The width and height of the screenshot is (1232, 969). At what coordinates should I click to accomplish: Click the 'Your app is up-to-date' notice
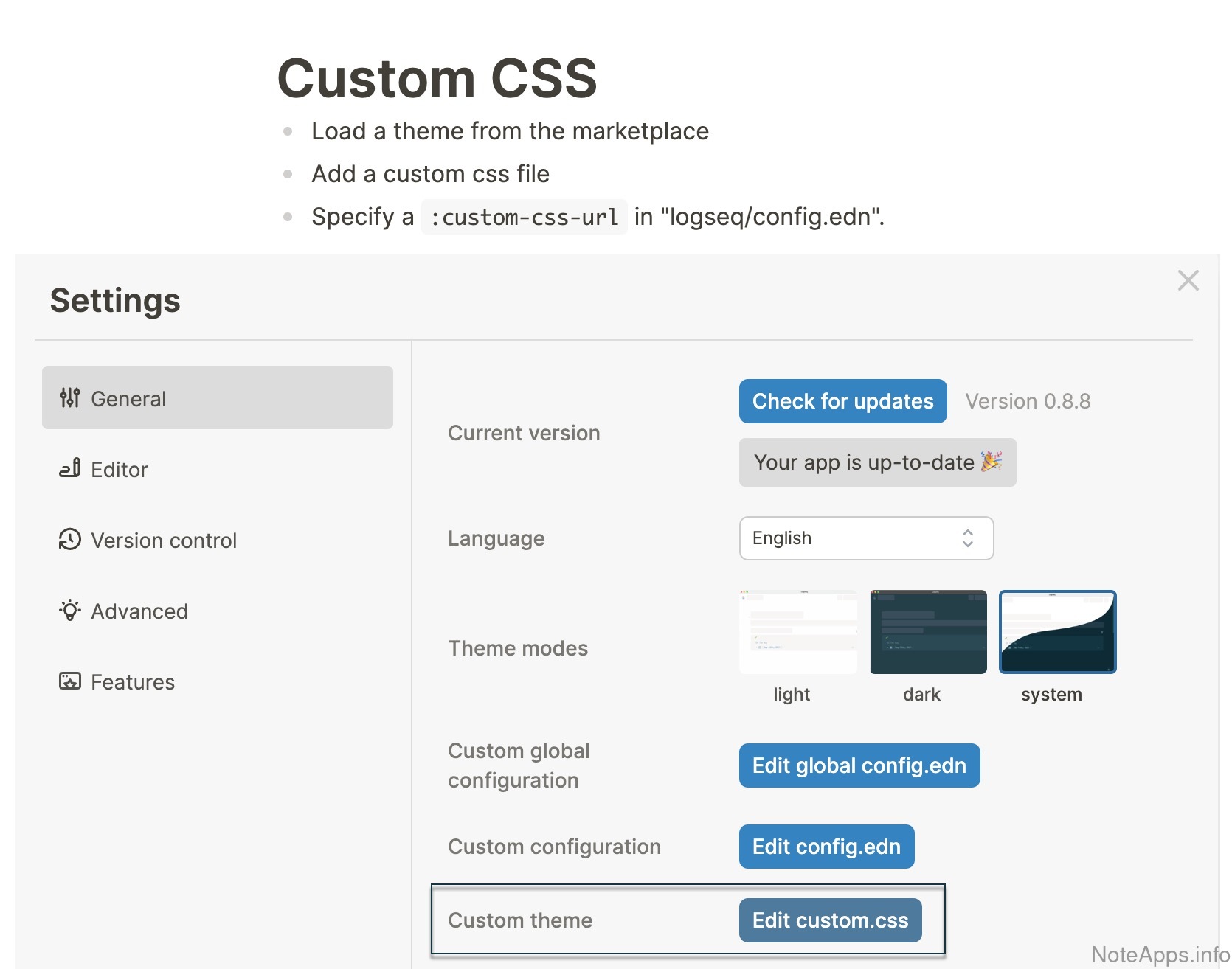click(877, 462)
